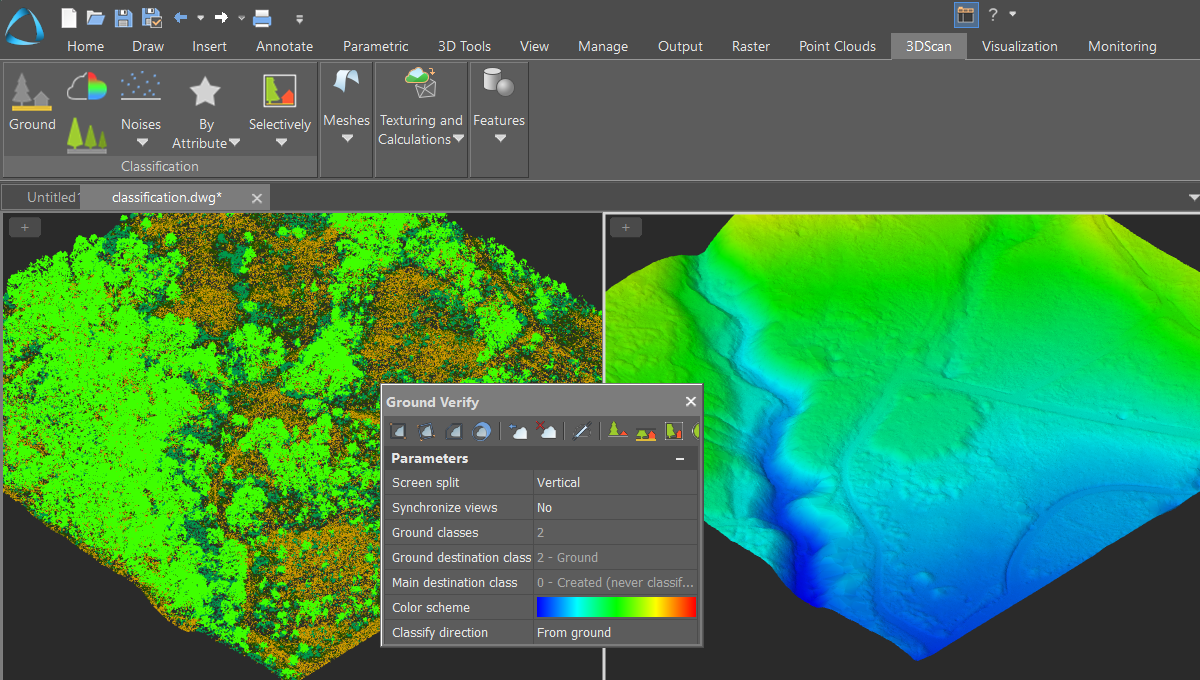Select the circular selection icon in Ground Verify

483,430
